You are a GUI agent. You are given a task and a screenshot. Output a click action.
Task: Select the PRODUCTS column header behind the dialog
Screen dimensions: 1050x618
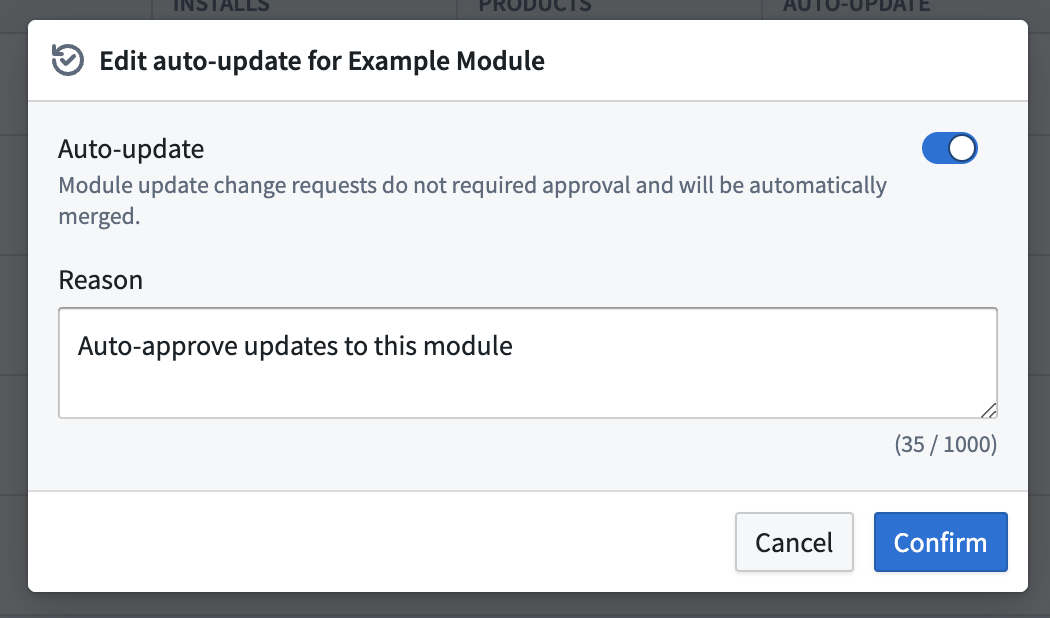[534, 6]
